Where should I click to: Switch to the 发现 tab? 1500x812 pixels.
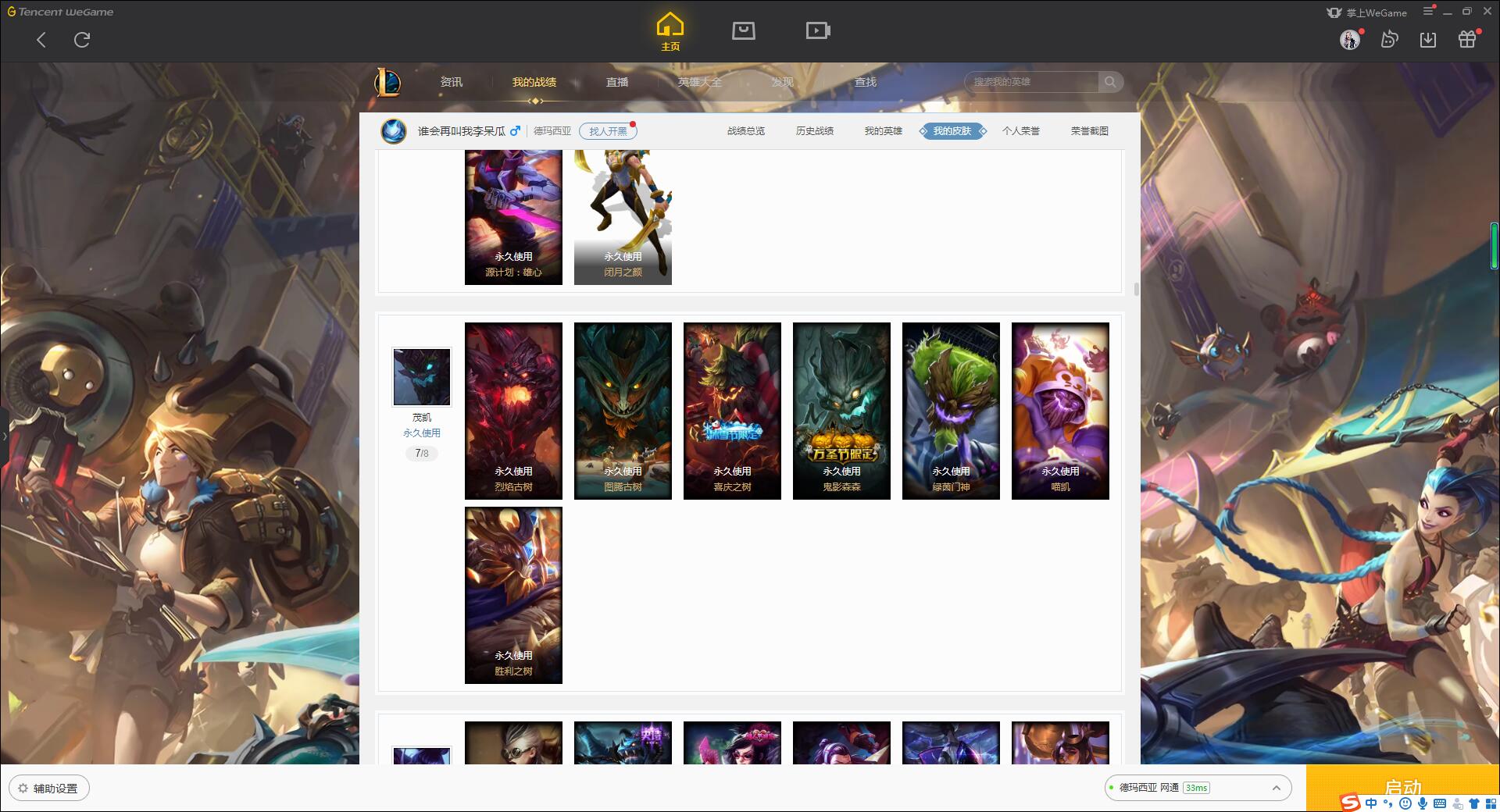[782, 82]
